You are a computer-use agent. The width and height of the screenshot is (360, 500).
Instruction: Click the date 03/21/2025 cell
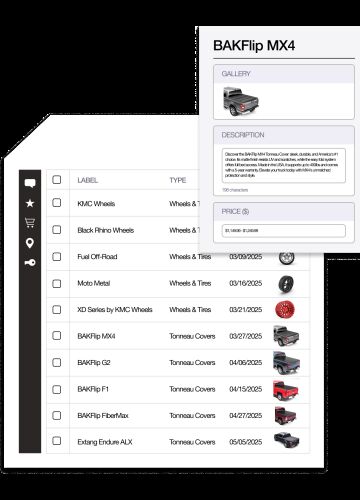click(246, 310)
